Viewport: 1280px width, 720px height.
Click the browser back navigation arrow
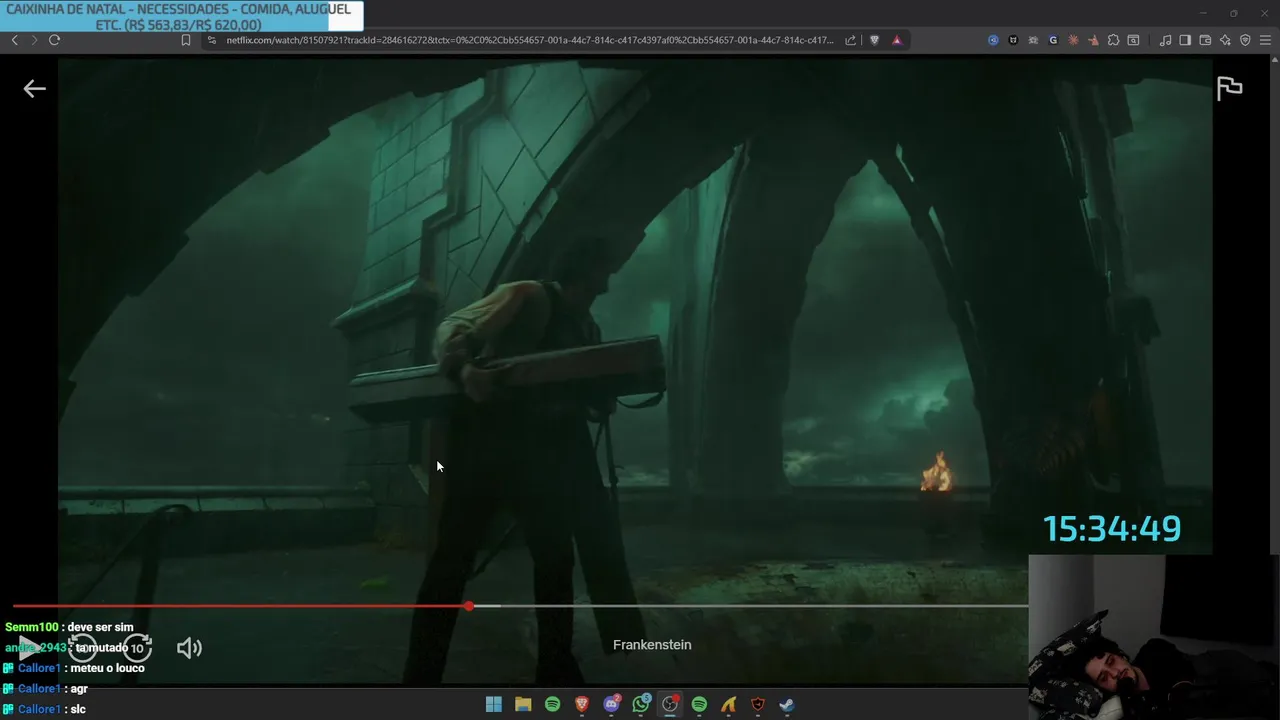(14, 40)
